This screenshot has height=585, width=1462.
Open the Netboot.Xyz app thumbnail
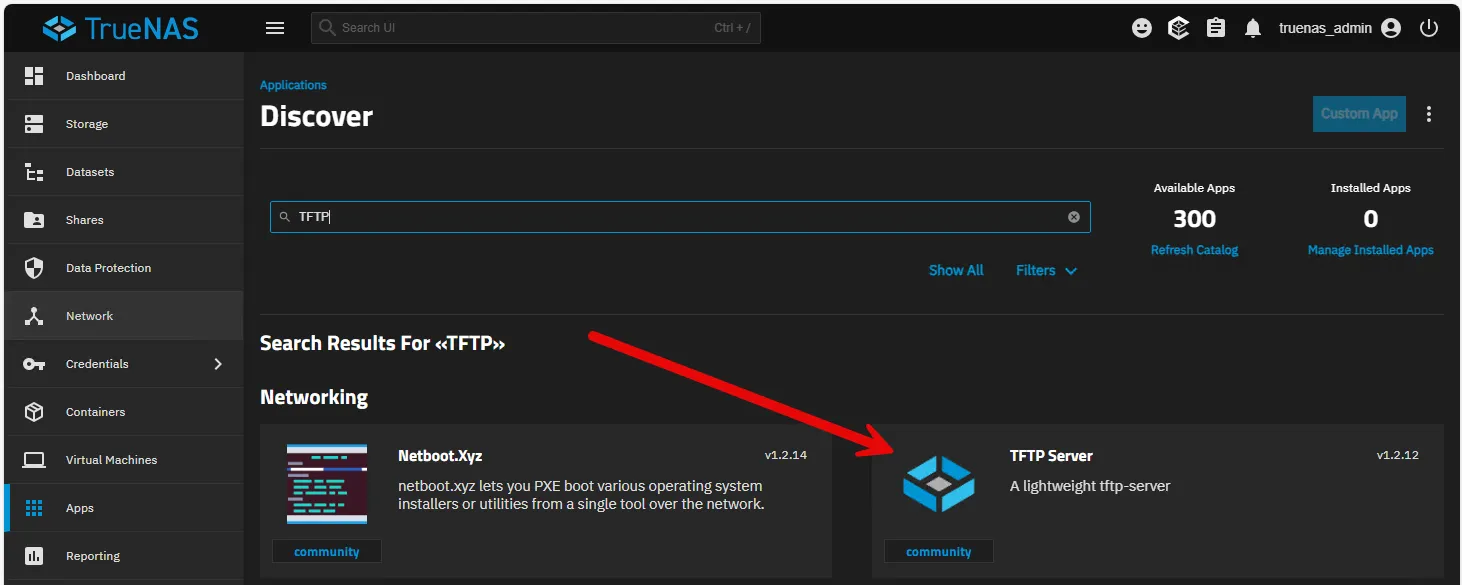tap(326, 484)
